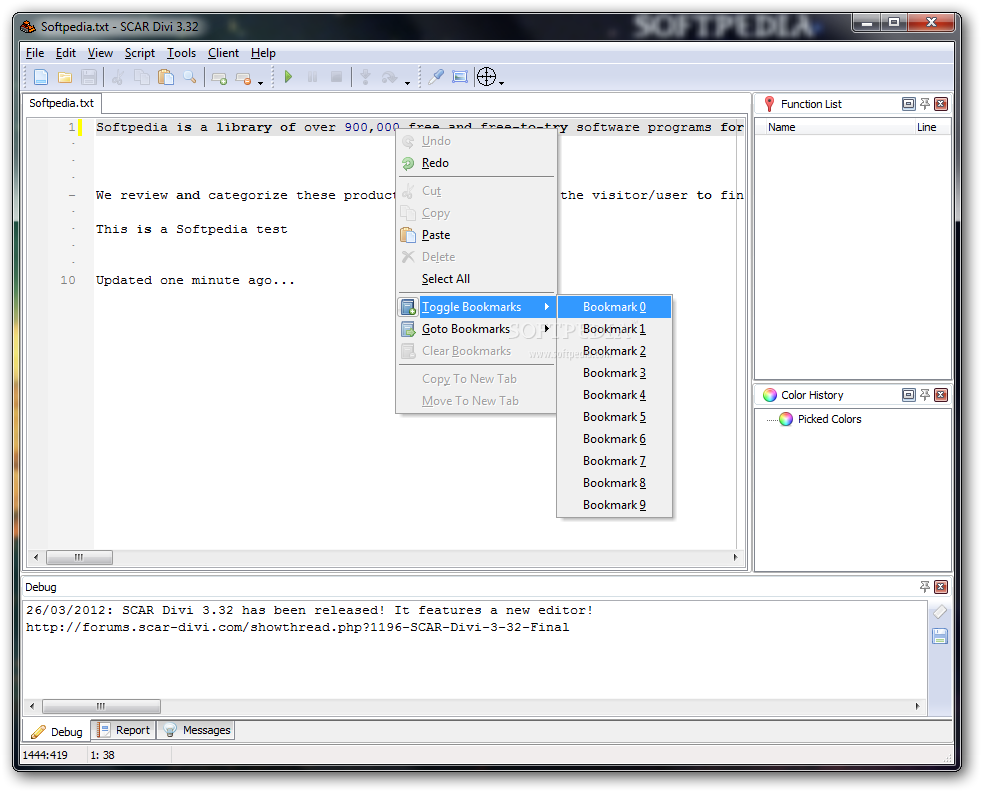Select the color picker eyedropper tool

tap(435, 77)
